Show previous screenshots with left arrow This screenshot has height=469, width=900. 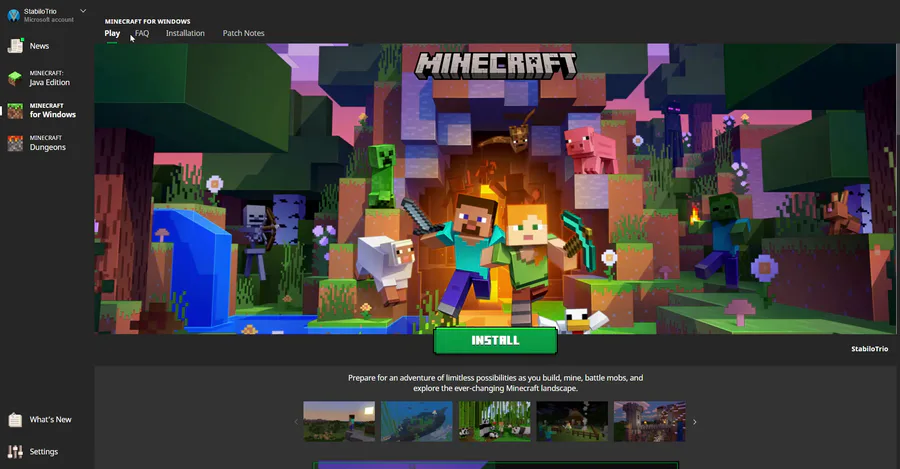pos(296,422)
